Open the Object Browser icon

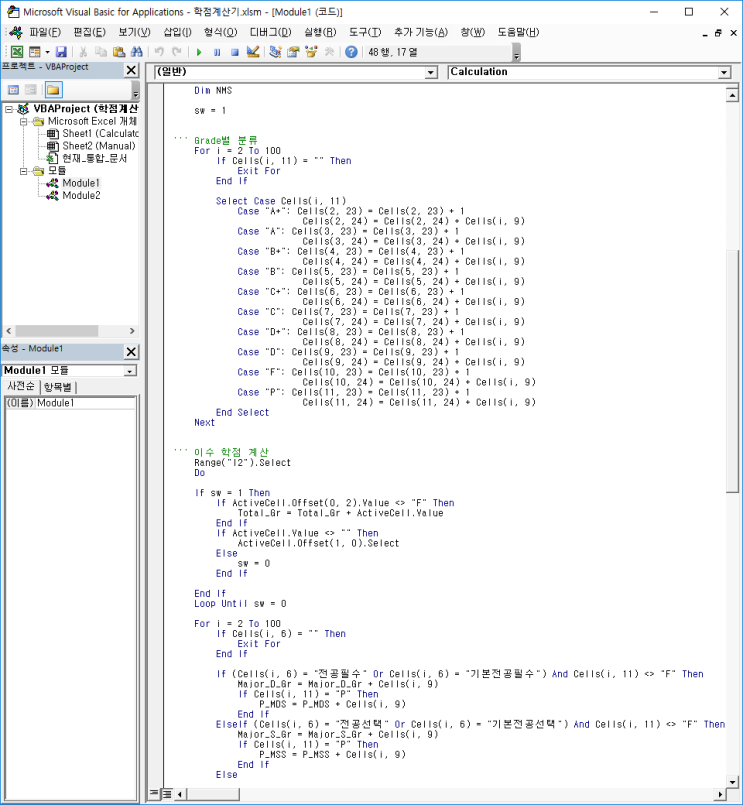[x=311, y=52]
